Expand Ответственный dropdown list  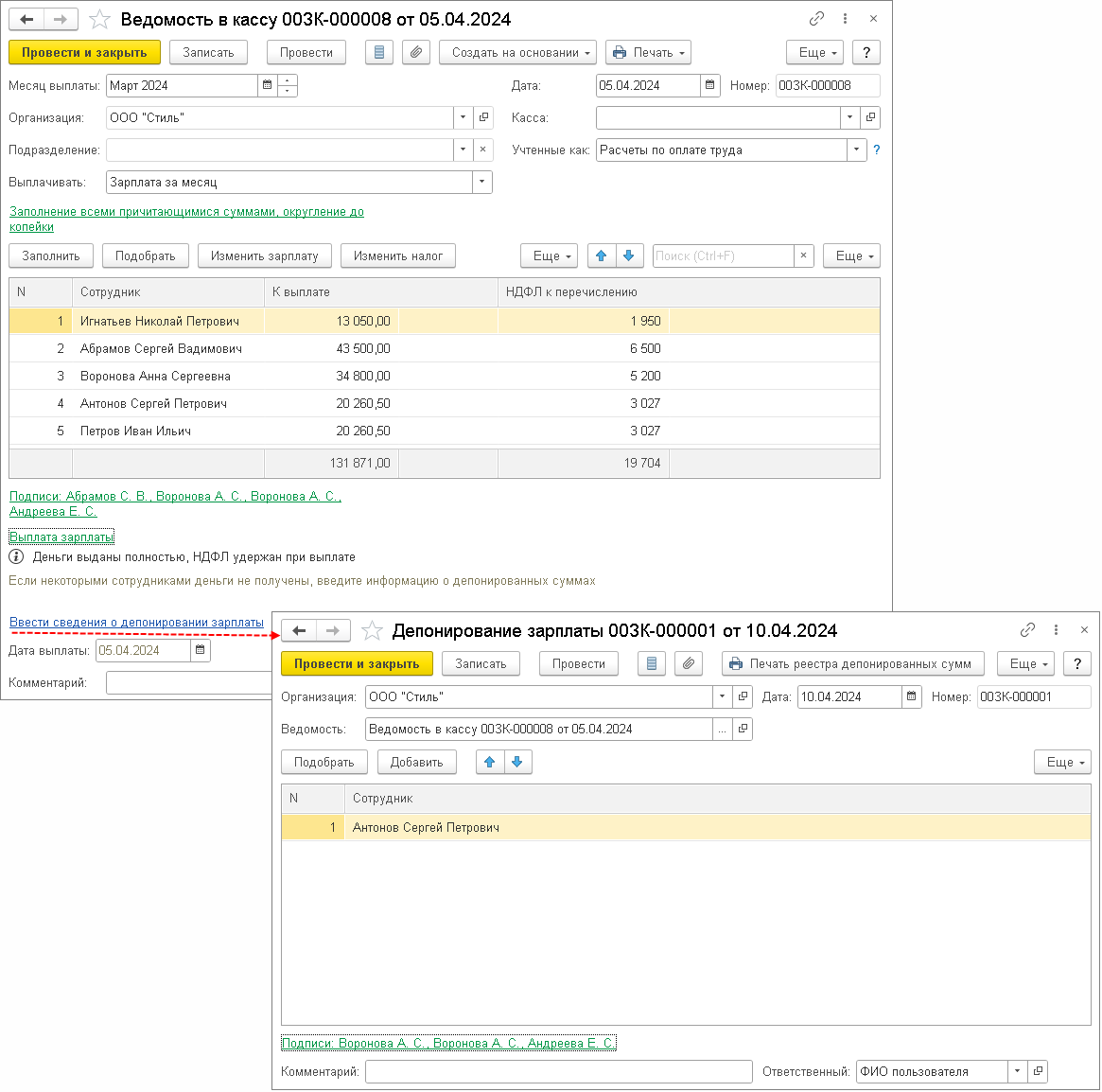coord(1017,1071)
